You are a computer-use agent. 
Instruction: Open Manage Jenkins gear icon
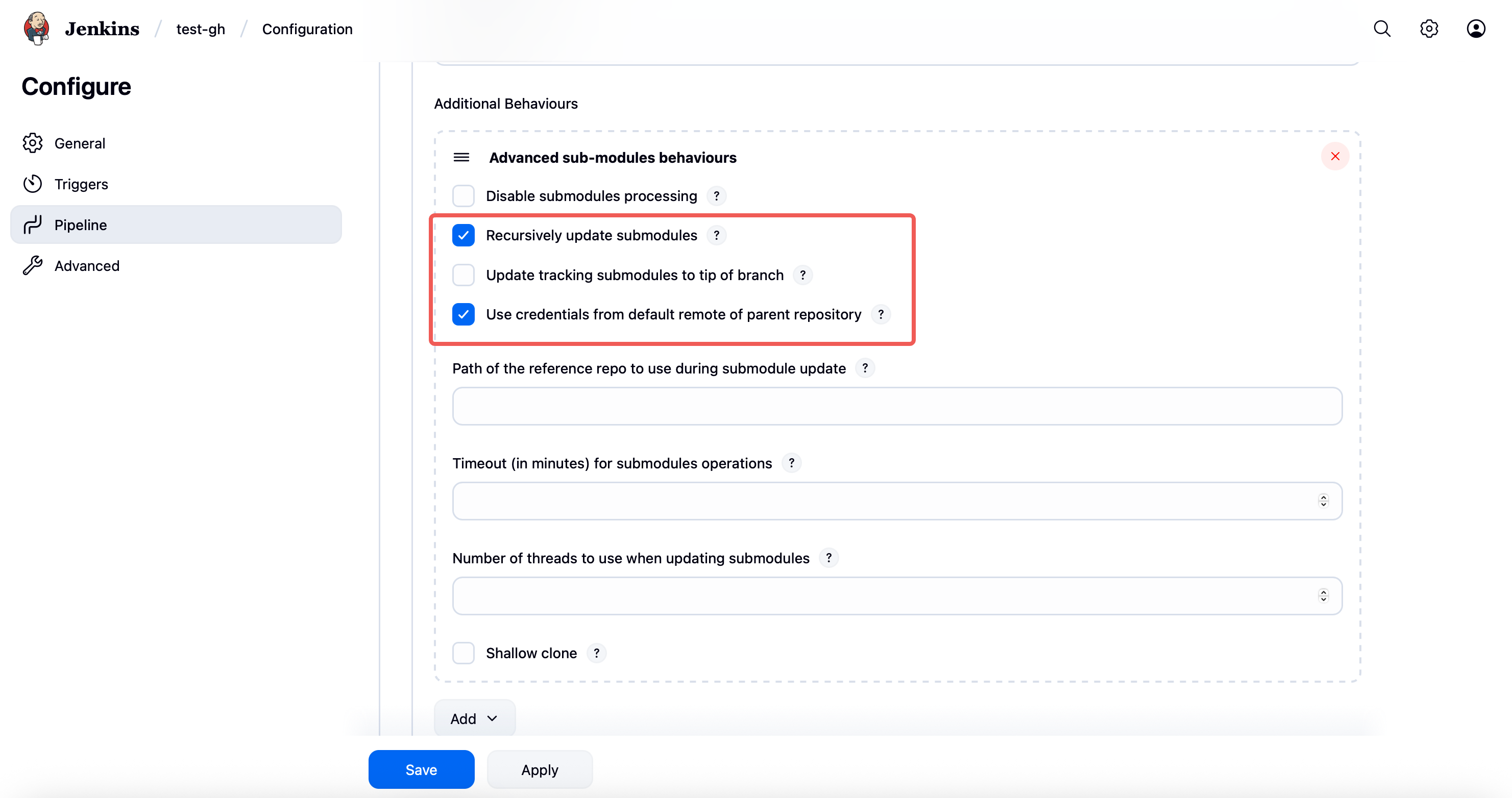[1429, 29]
